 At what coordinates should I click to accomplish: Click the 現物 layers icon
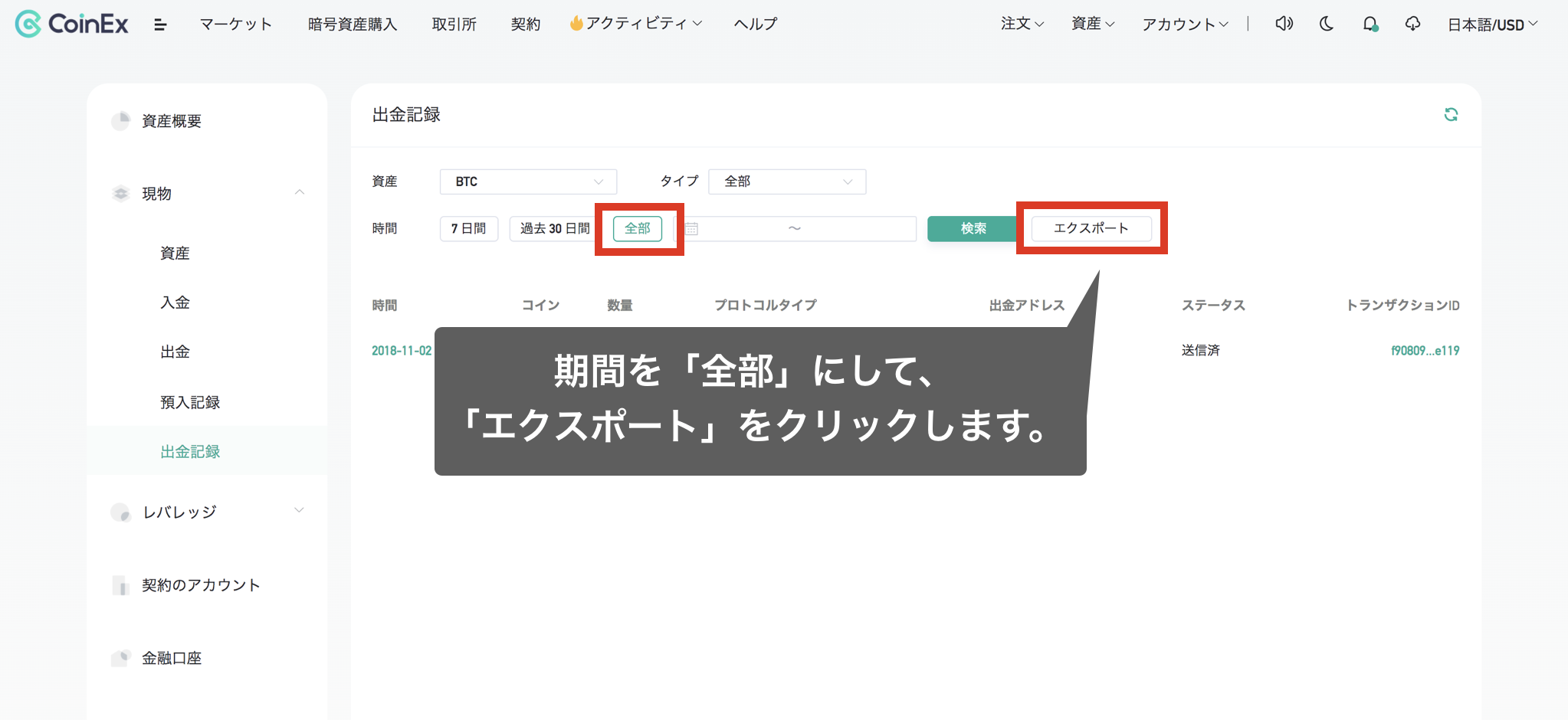120,193
